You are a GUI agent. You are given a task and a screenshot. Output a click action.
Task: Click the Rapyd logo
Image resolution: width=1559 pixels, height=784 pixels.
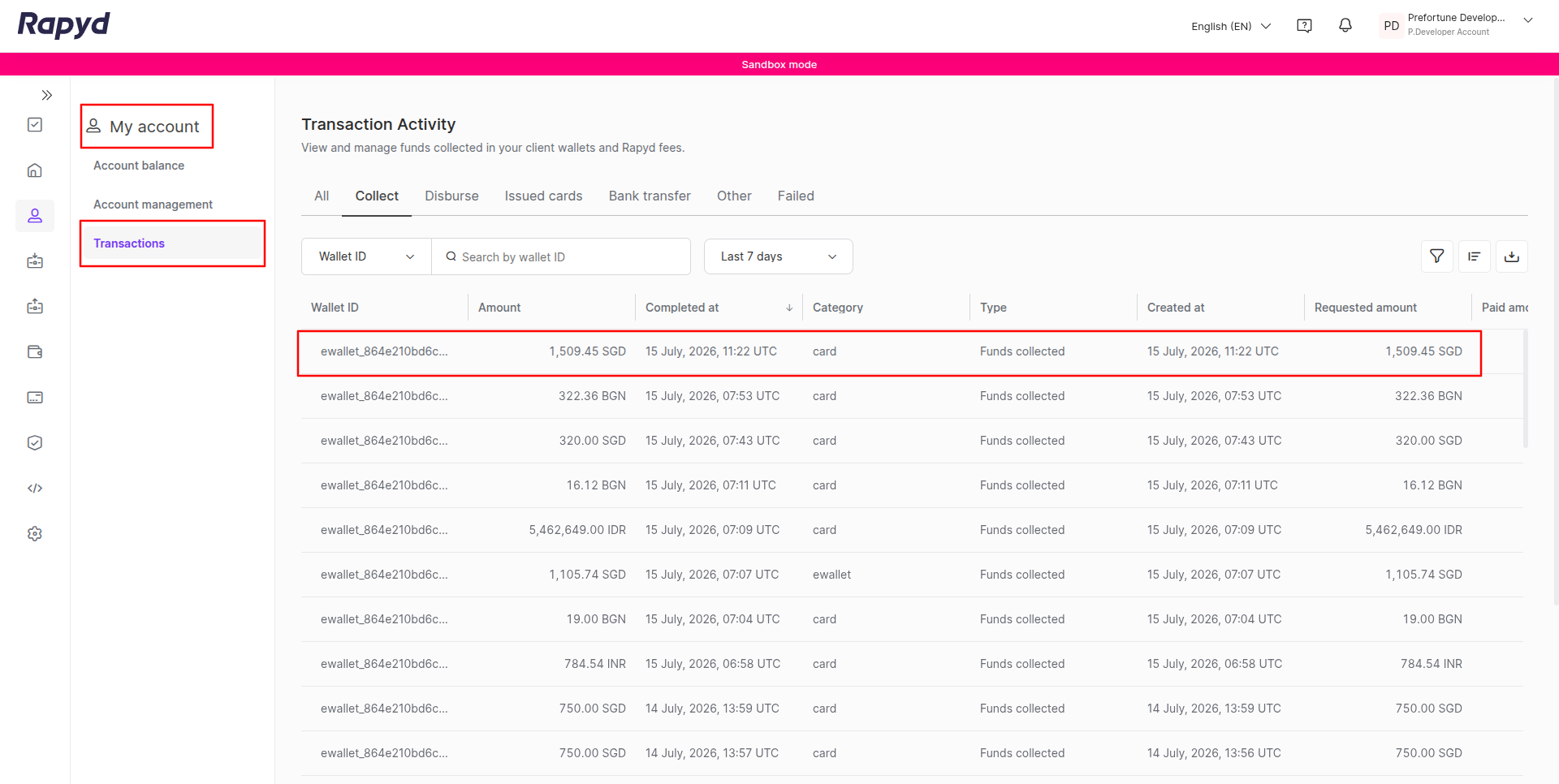[x=64, y=25]
